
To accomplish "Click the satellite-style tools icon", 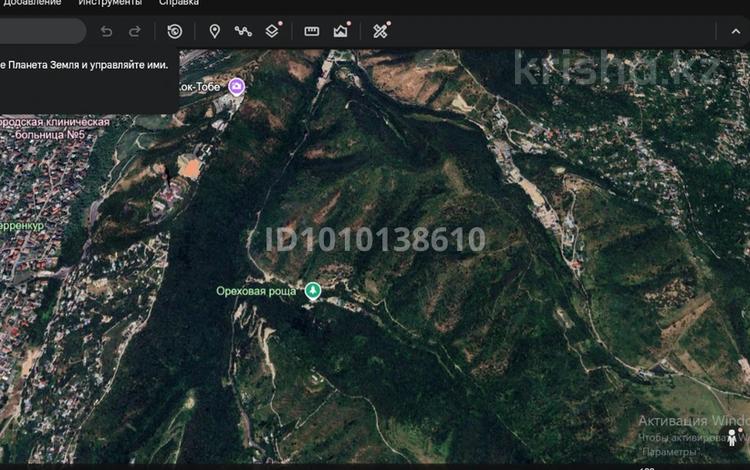I will 380,31.
